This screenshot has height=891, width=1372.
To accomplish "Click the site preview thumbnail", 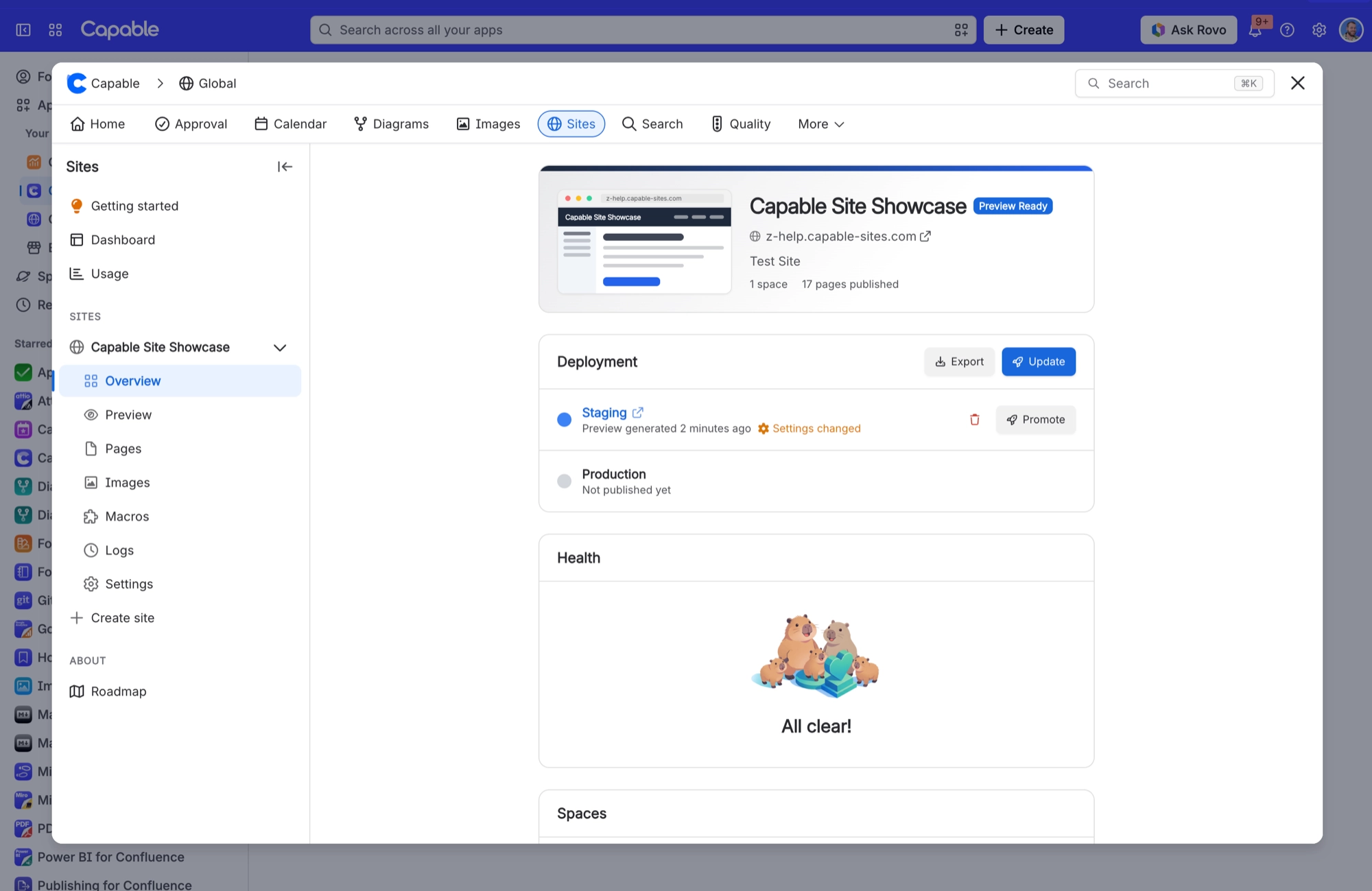I will pyautogui.click(x=644, y=241).
